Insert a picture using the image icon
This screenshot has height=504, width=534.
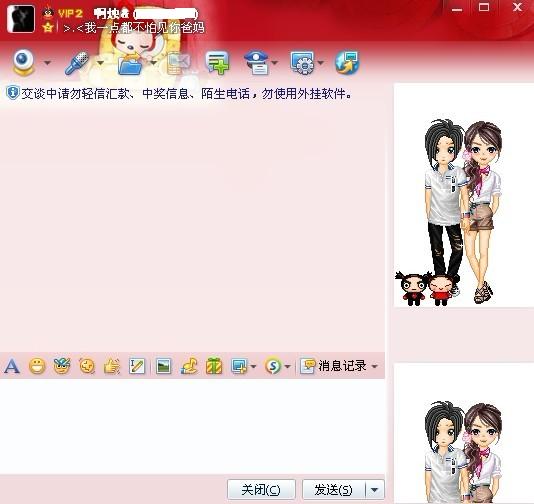tap(163, 366)
